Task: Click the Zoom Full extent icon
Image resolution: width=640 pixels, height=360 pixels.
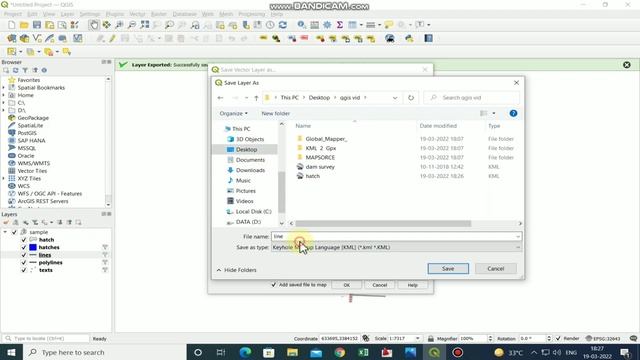Action: point(144,25)
